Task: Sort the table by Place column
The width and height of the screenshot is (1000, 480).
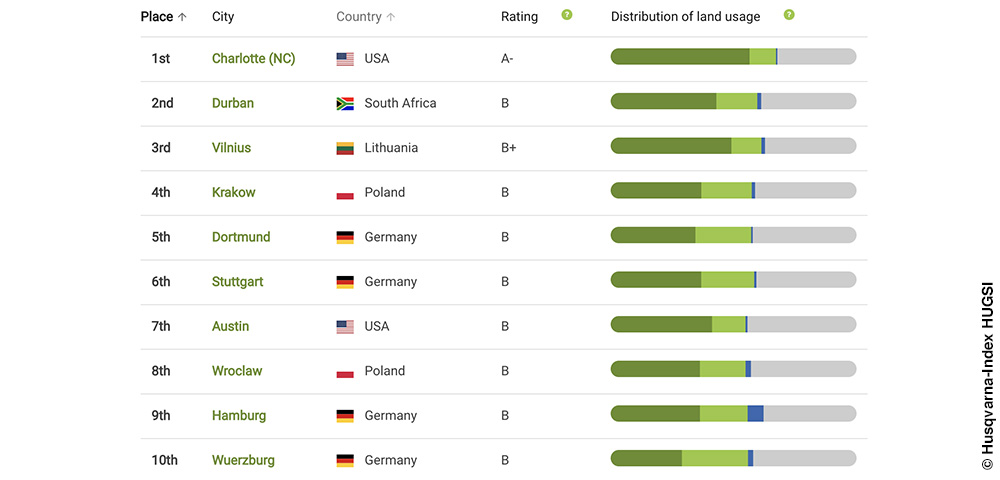Action: [x=164, y=17]
